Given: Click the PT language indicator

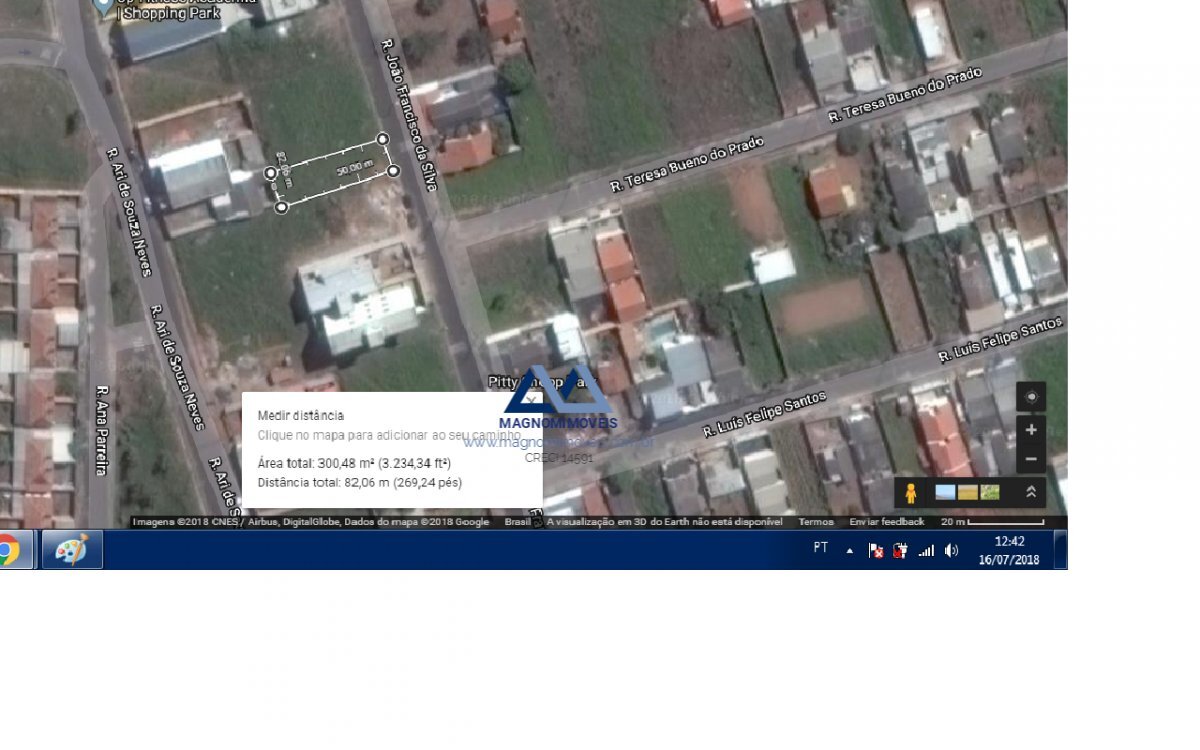Looking at the screenshot, I should 821,548.
